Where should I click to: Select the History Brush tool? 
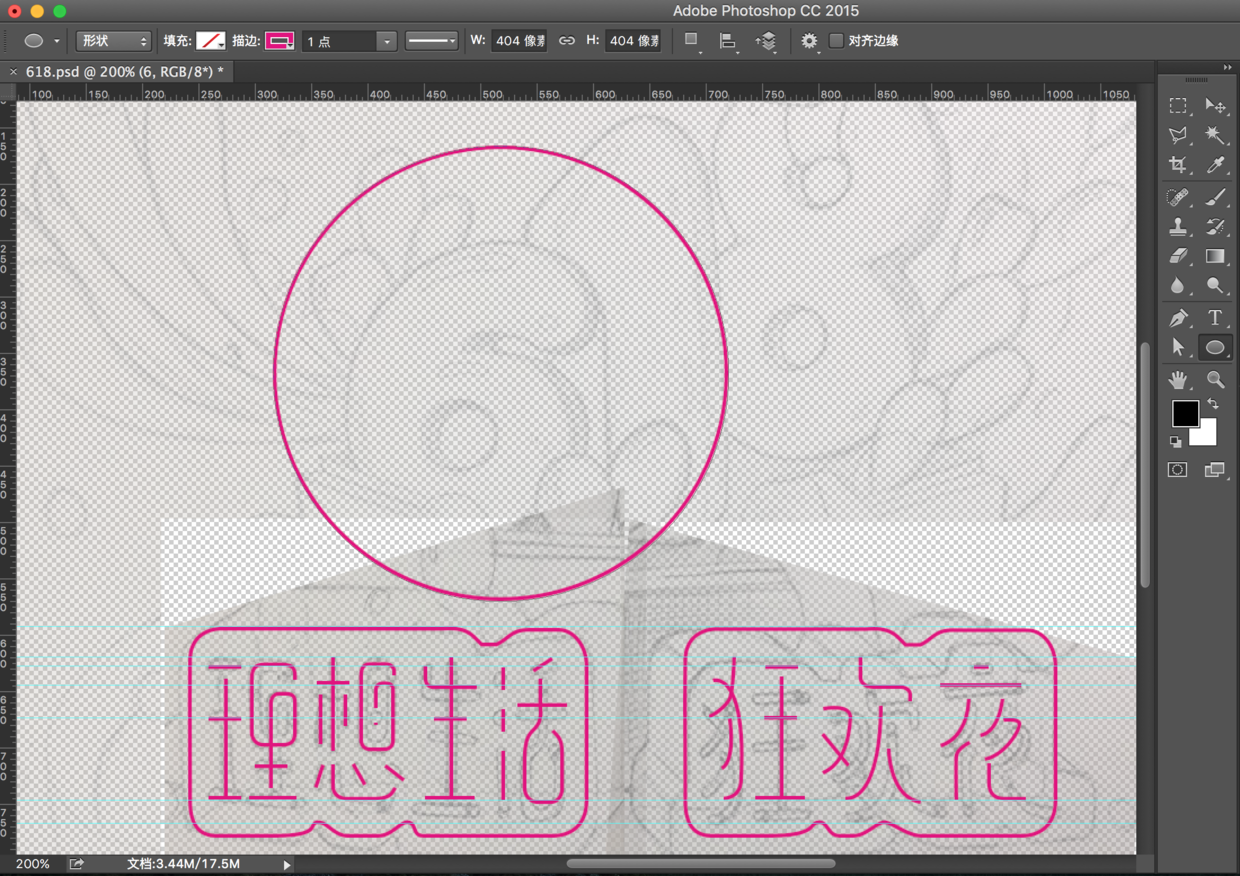pyautogui.click(x=1215, y=227)
